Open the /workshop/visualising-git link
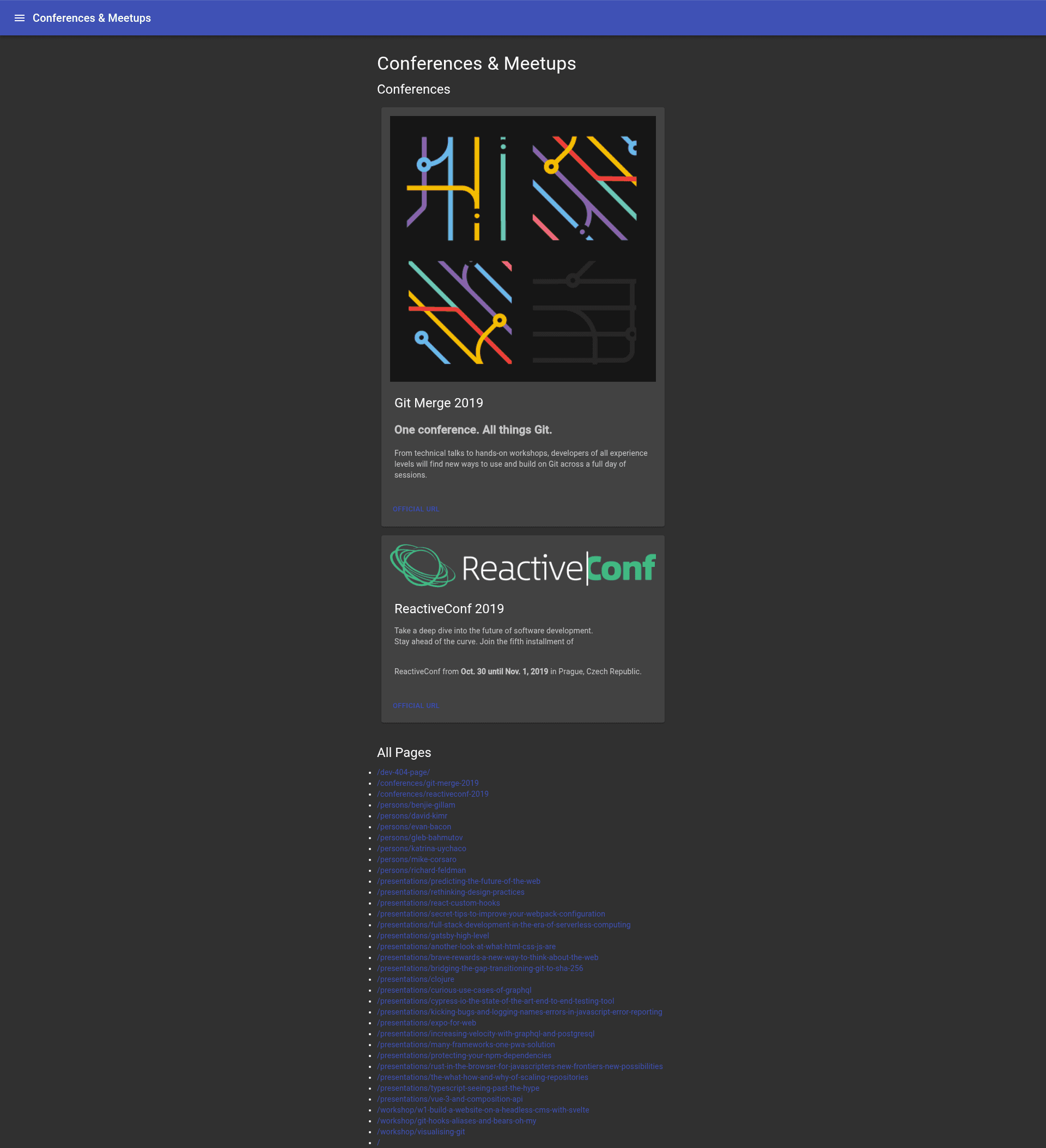Screen dimensions: 1046x1148 pos(421,1132)
